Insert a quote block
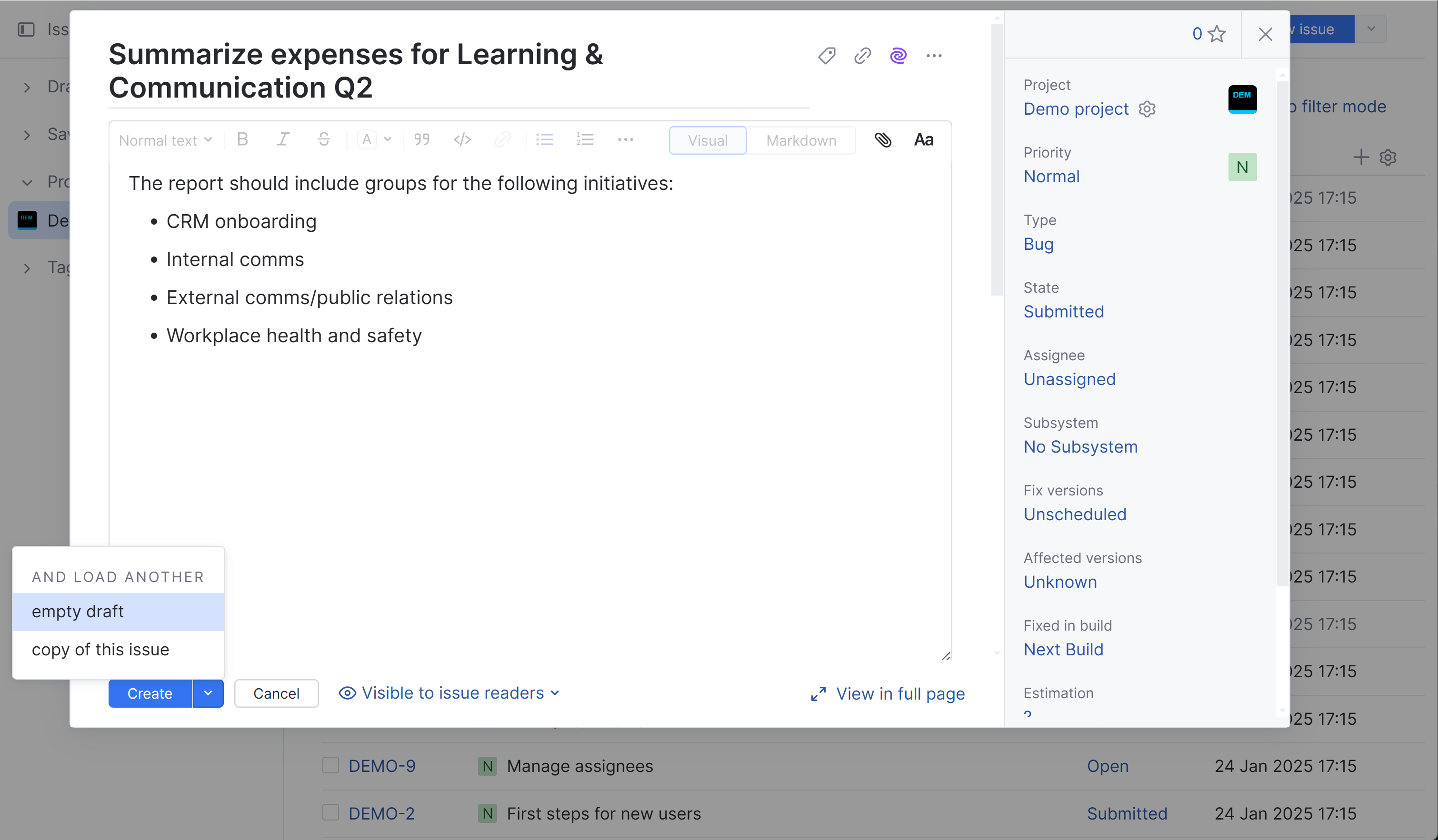This screenshot has width=1438, height=840. pos(422,140)
